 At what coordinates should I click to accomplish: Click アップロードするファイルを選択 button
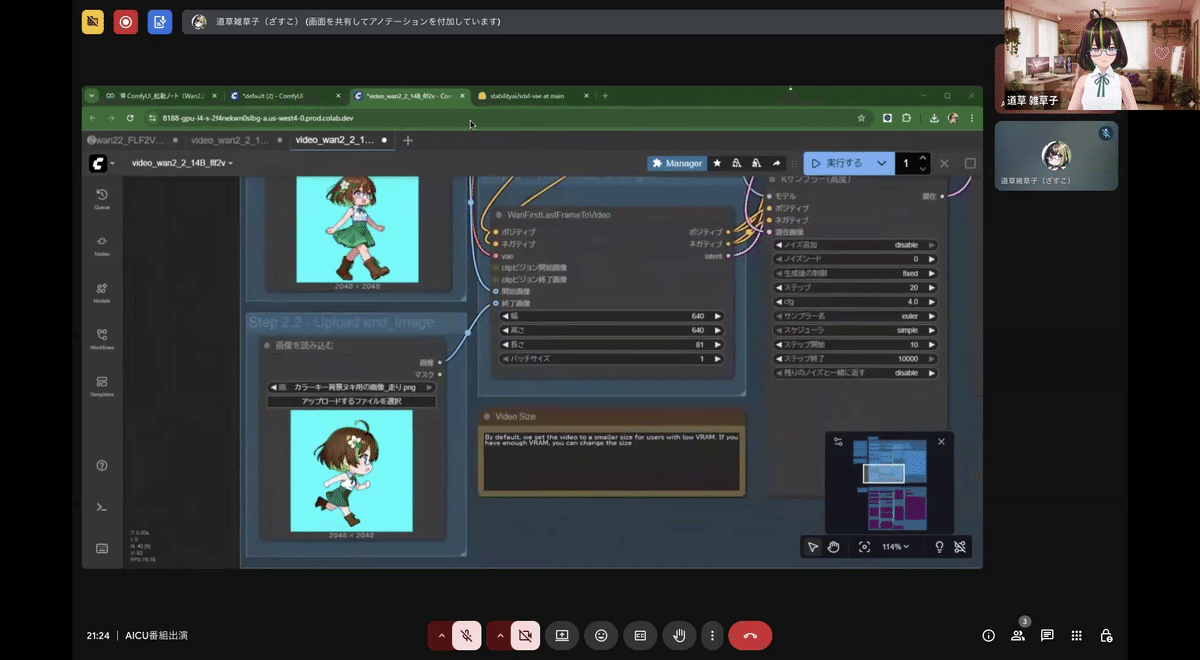[x=351, y=401]
